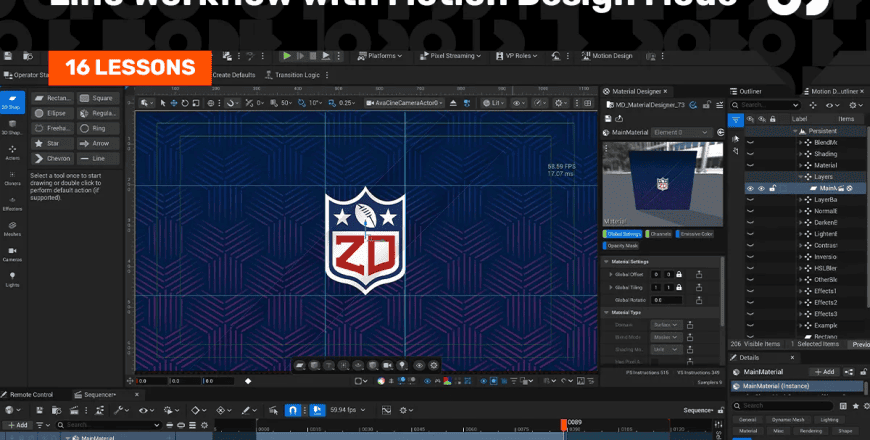Open the Meshes palette category
This screenshot has width=870, height=440.
[12, 229]
